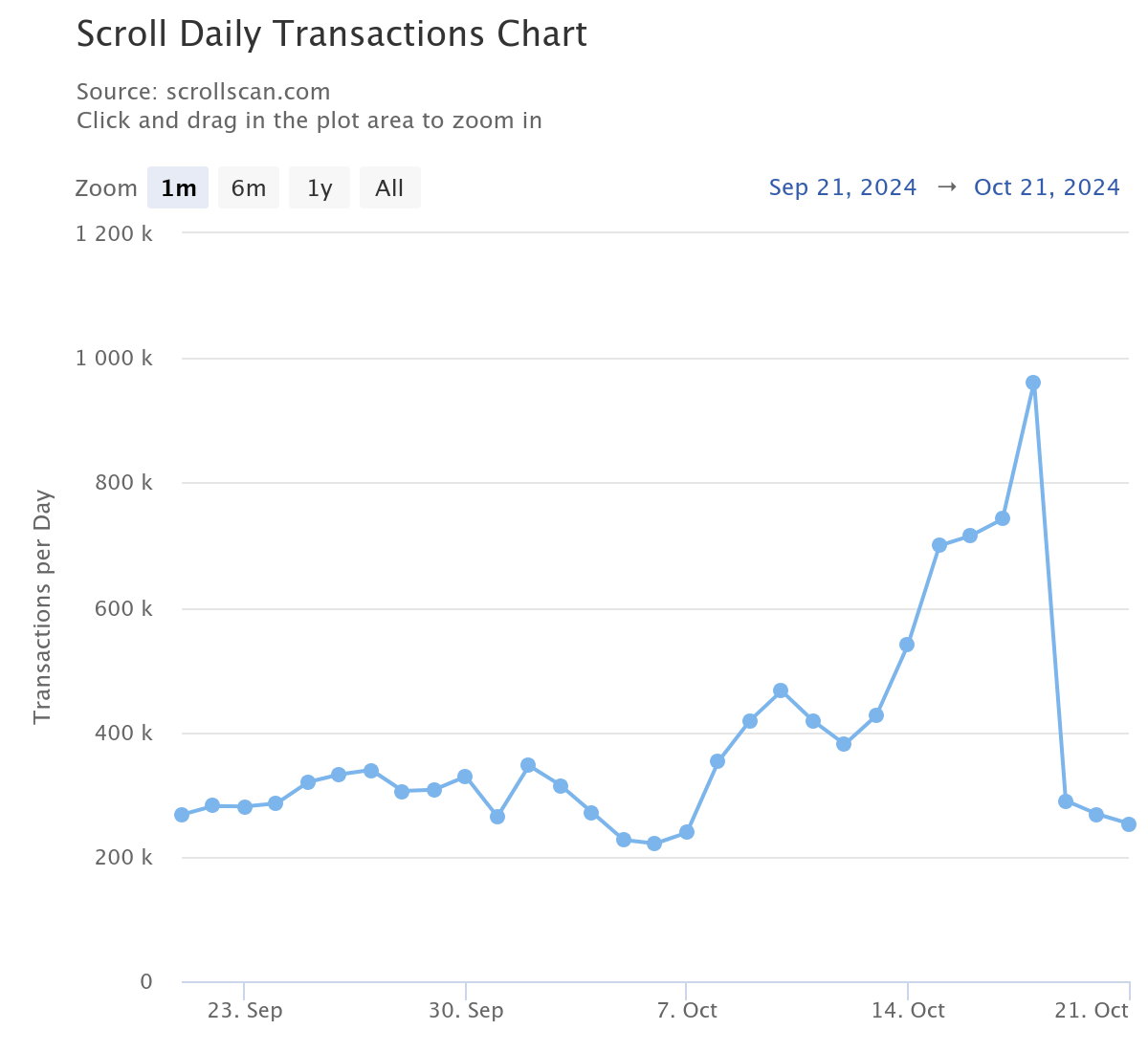Click the "21. Oct" axis label
Image resolution: width=1148 pixels, height=1052 pixels.
coord(1093,1010)
